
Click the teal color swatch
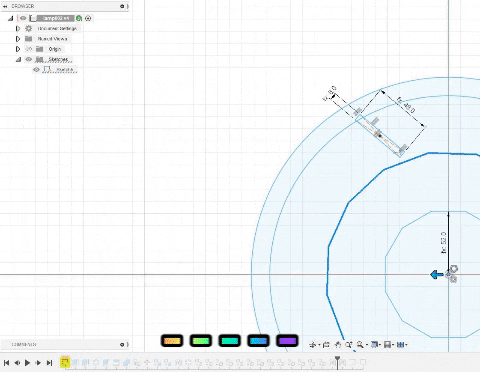point(230,341)
